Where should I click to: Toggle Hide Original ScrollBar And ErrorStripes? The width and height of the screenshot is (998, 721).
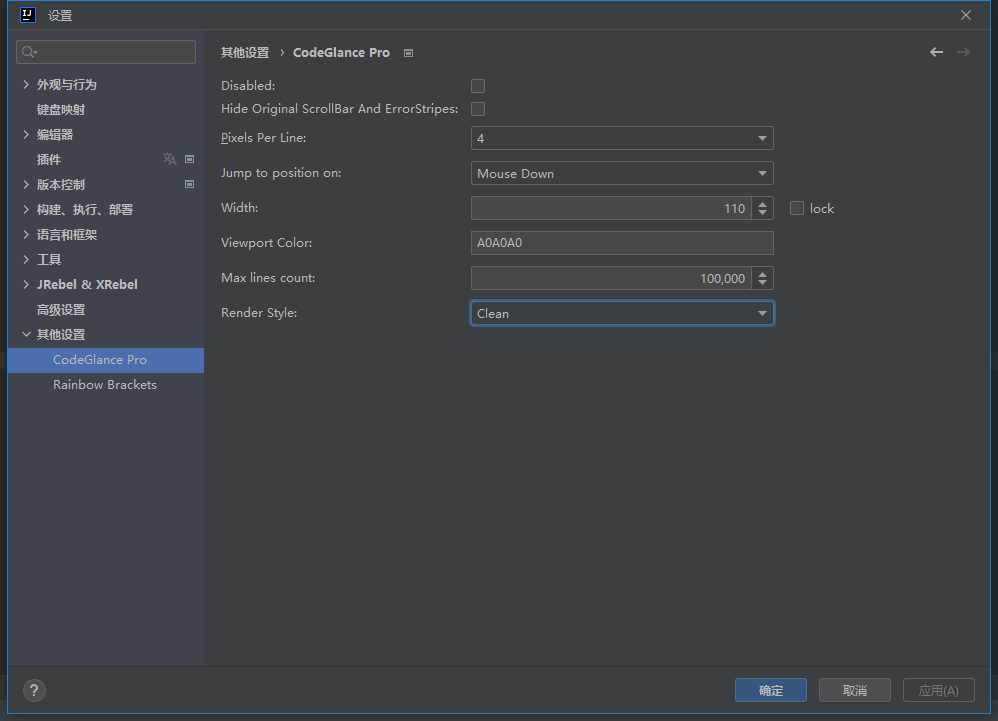[477, 109]
